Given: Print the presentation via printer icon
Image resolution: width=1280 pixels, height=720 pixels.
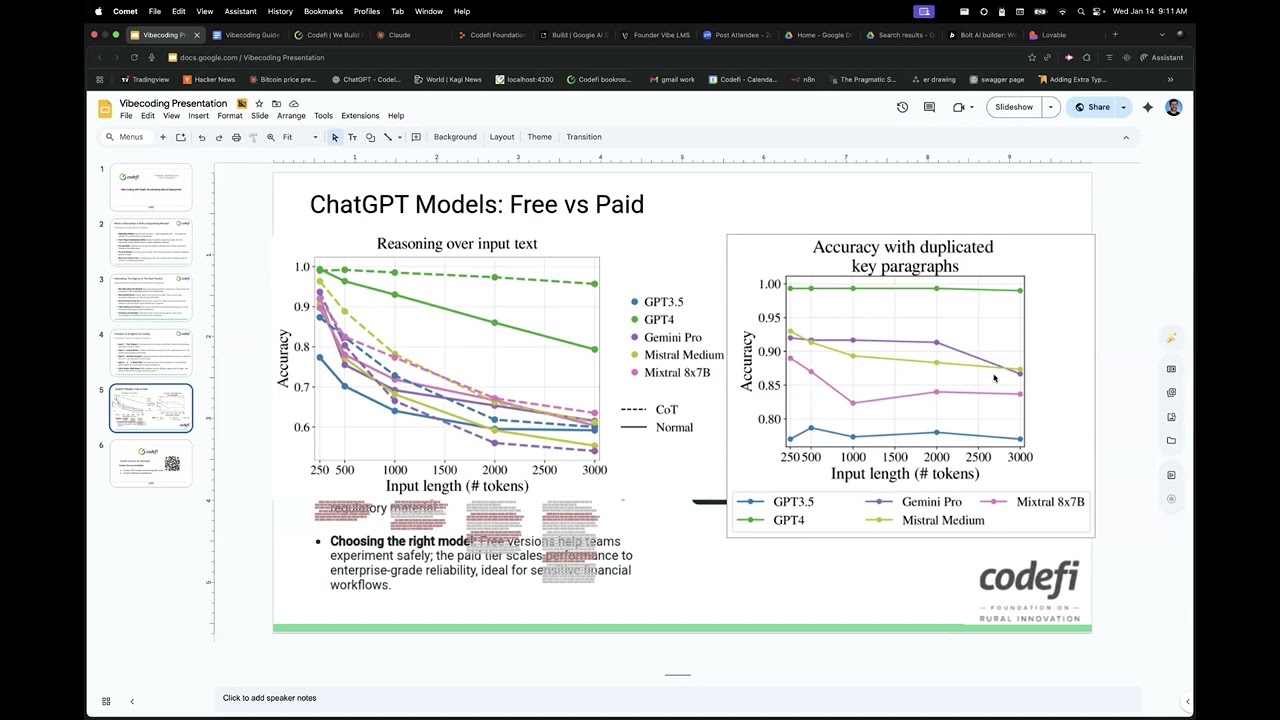Looking at the screenshot, I should 236,137.
